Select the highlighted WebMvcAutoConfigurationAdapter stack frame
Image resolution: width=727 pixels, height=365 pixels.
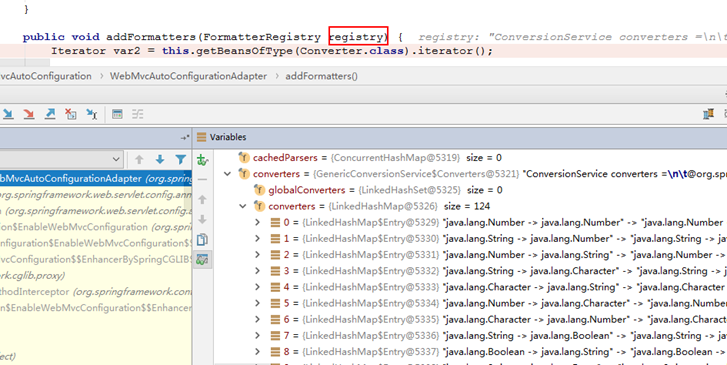tap(96, 179)
